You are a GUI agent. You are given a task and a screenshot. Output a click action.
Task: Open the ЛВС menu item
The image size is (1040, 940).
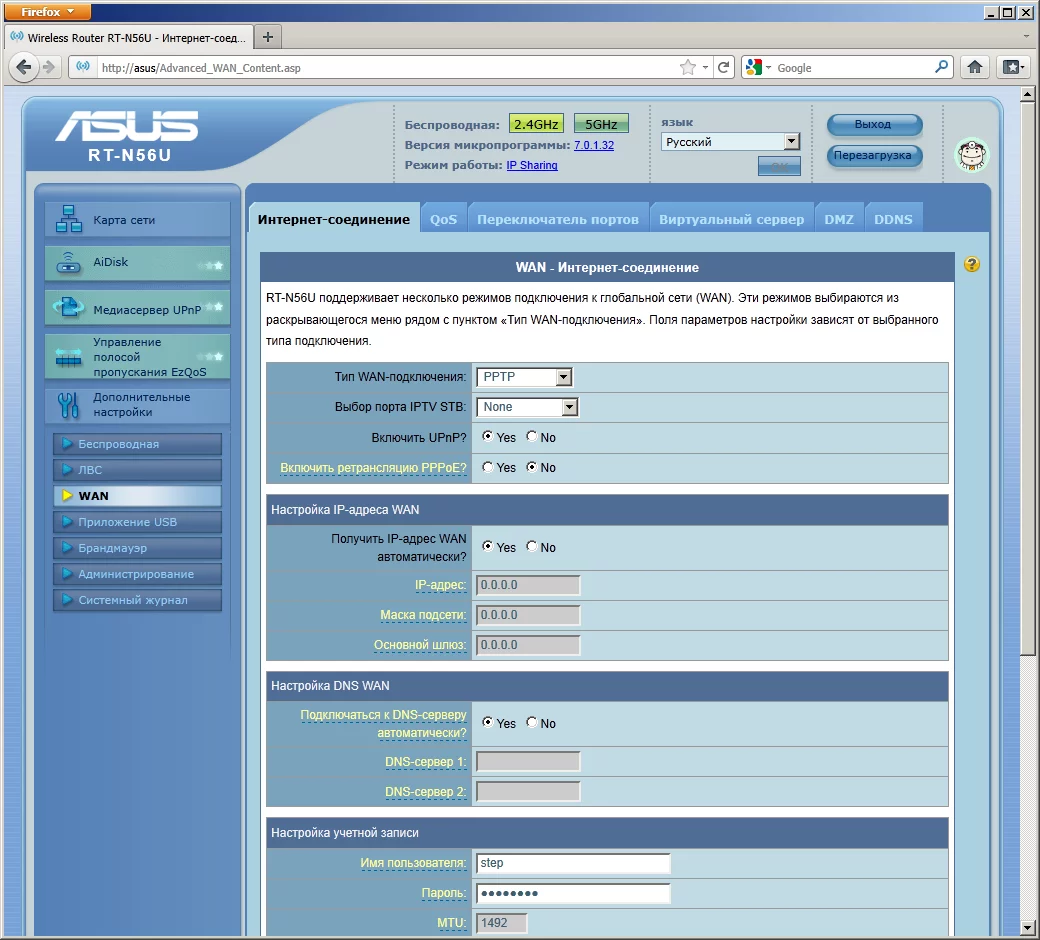point(137,470)
